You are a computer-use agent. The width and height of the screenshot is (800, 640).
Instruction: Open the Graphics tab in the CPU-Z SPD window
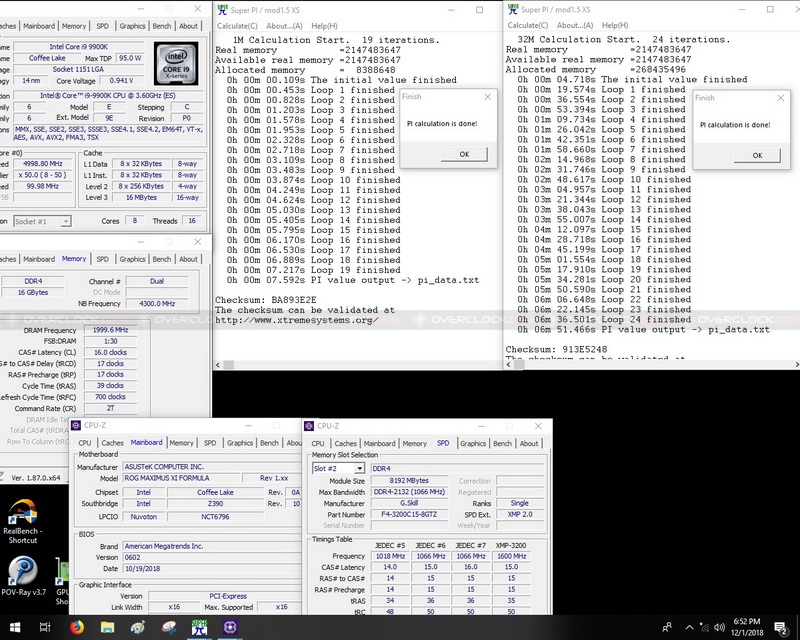pos(473,444)
